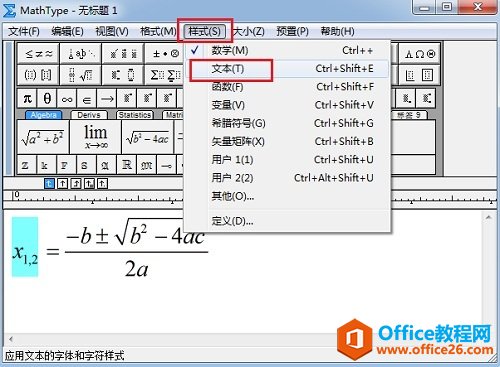Choose the checked 数学(M) style

click(287, 51)
